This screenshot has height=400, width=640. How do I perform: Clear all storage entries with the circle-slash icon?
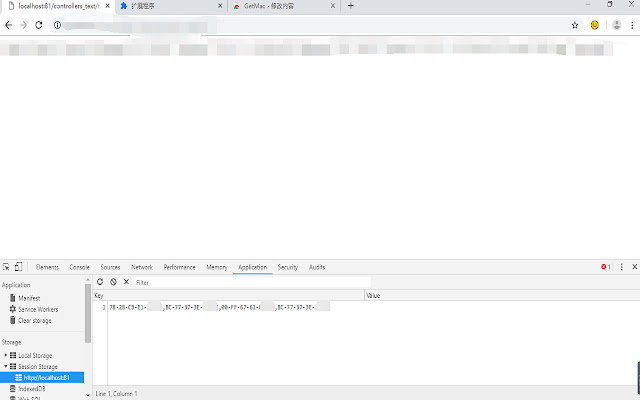[x=113, y=282]
